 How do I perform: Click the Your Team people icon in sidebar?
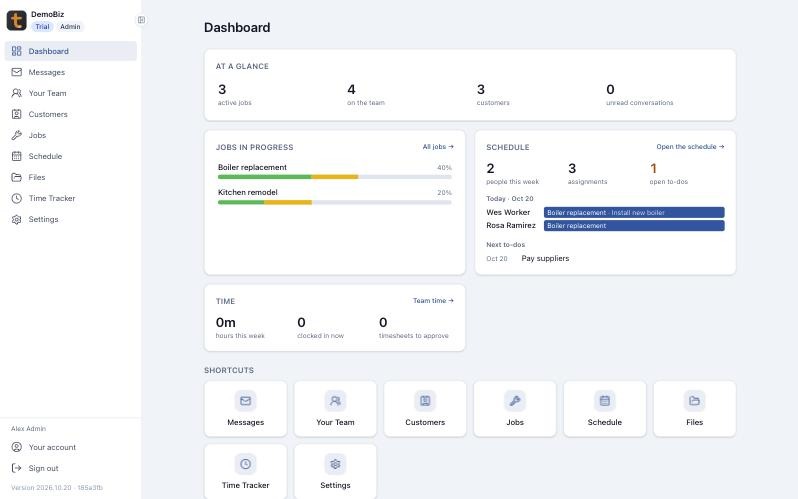coord(17,93)
